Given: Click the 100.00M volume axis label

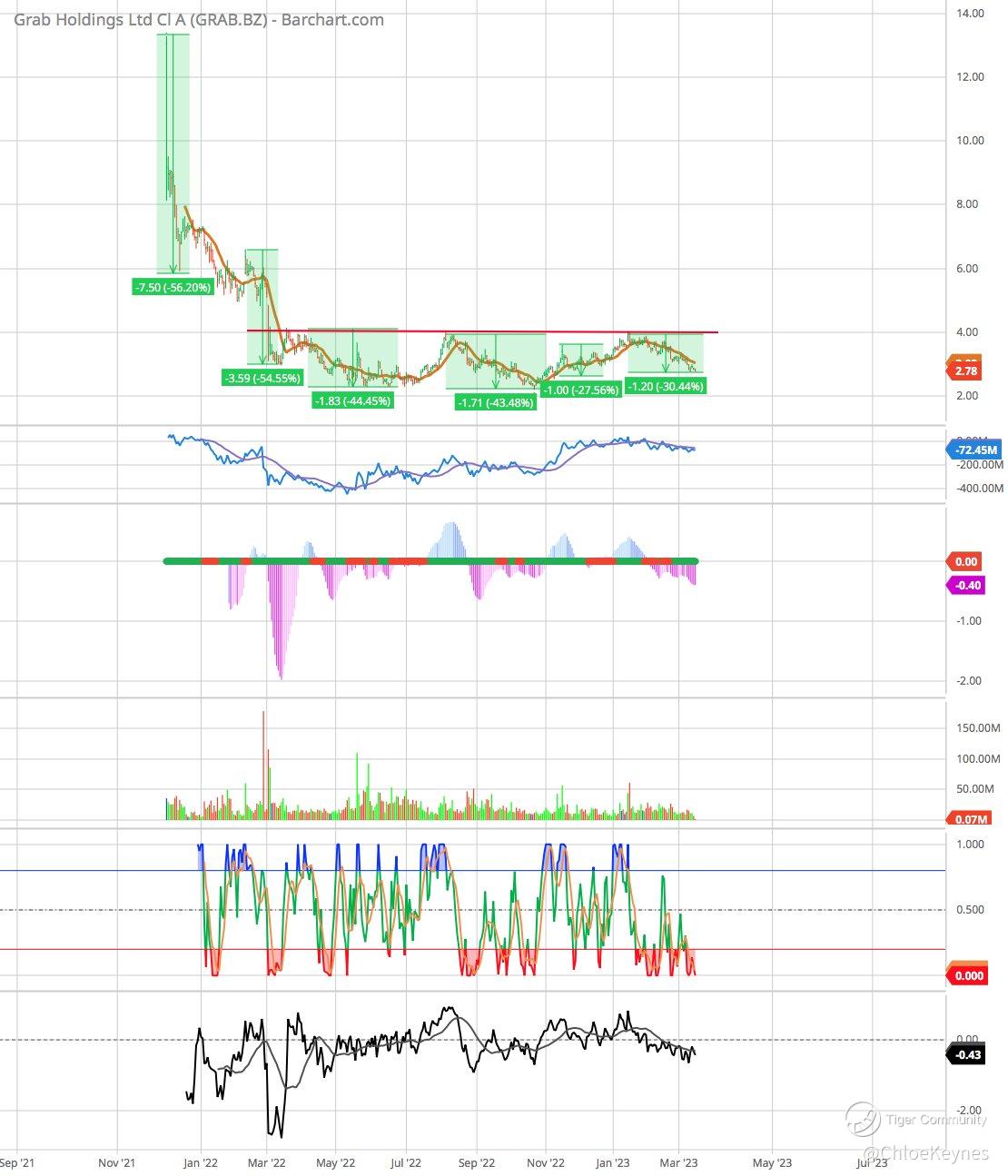Looking at the screenshot, I should [978, 759].
